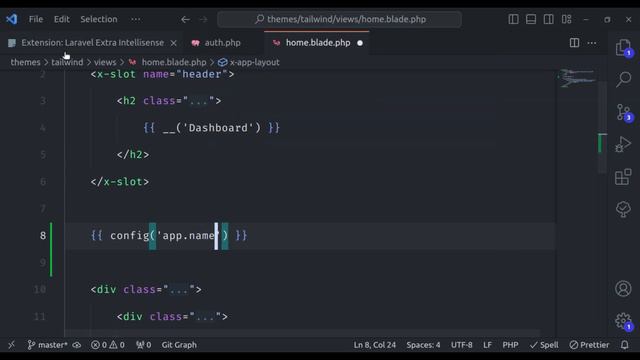Open the Edit menu
Screen dimensions: 640x360
(62, 19)
